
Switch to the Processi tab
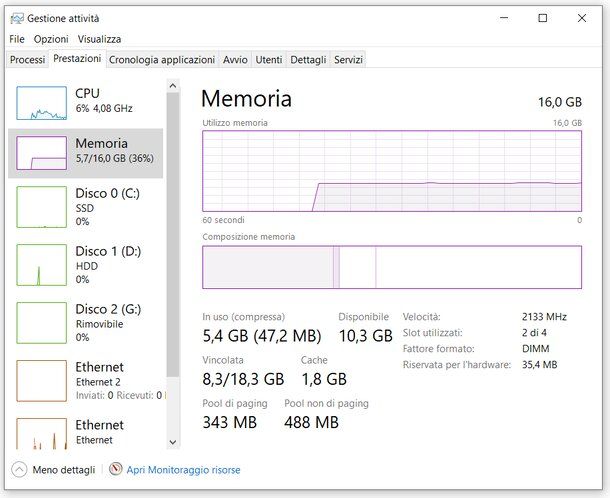(28, 60)
